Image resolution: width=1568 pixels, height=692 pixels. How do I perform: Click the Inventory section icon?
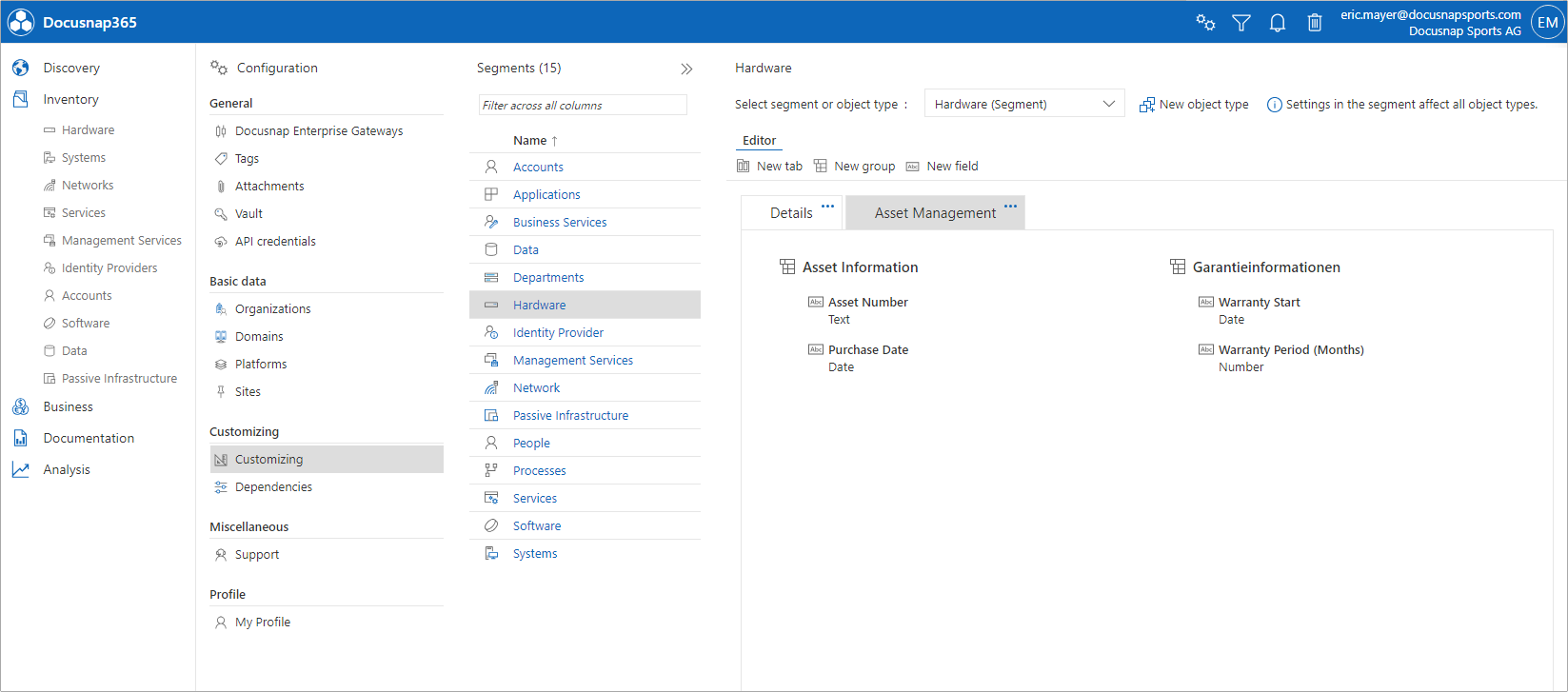[x=20, y=99]
